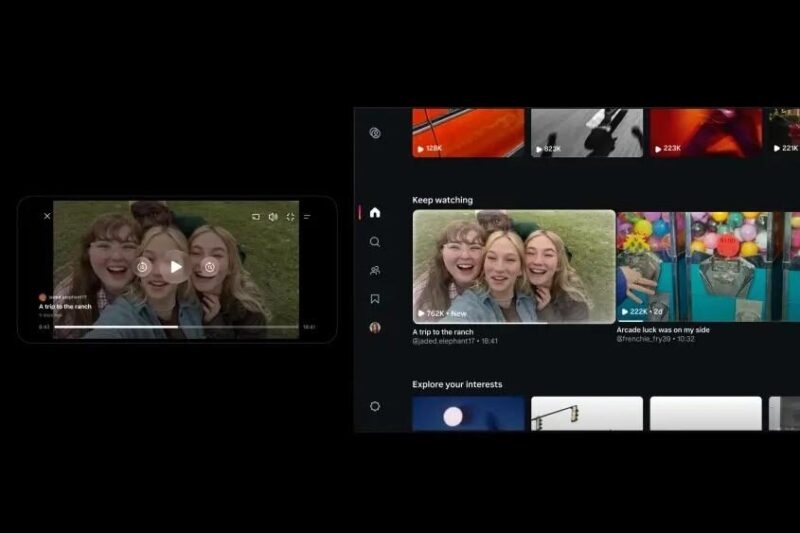Viewport: 800px width, 533px height.
Task: Skip forward using the phone player button
Action: point(209,267)
